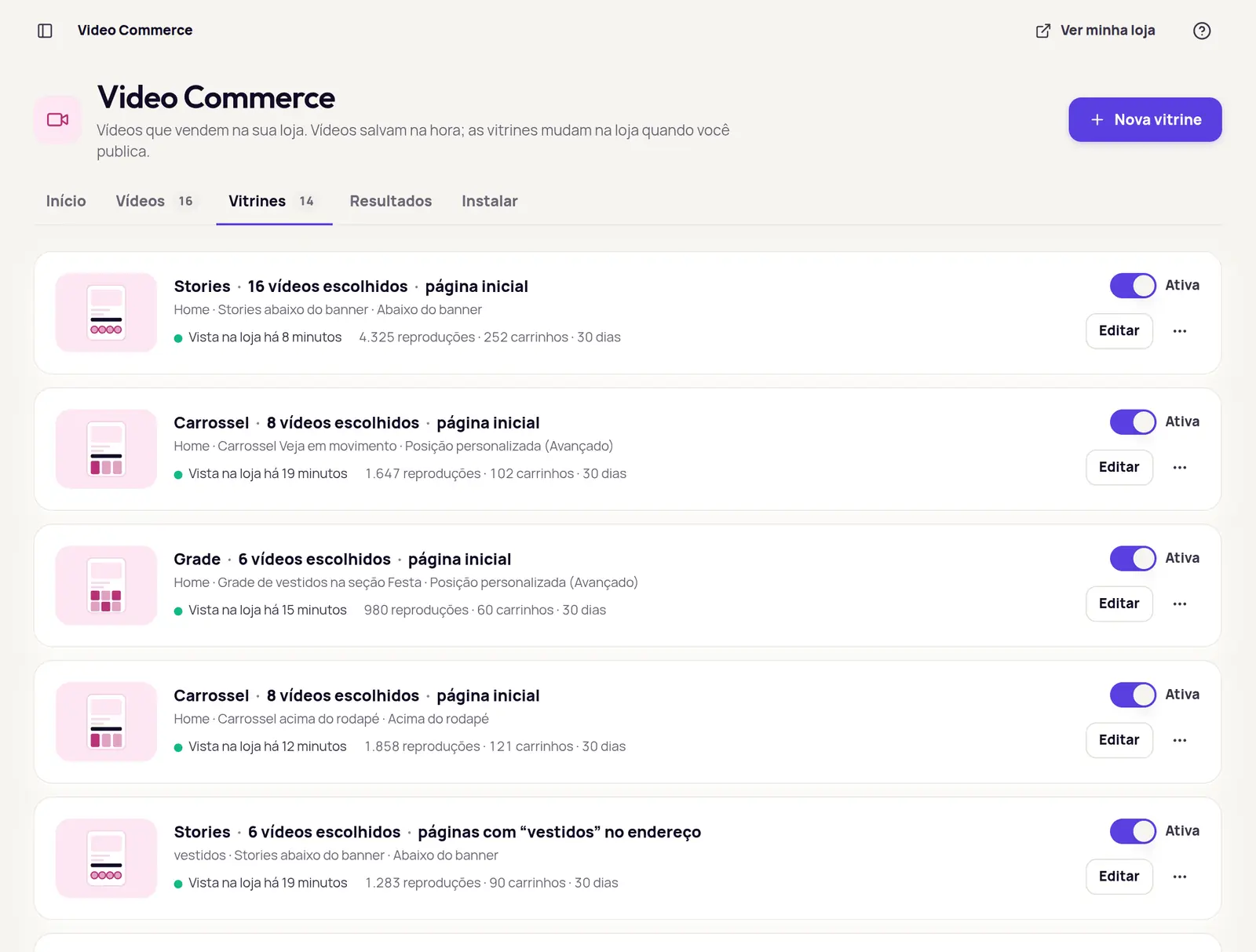Viewport: 1256px width, 952px height.
Task: Turn off Carrossel acima do rodapé toggle
Action: coord(1133,695)
